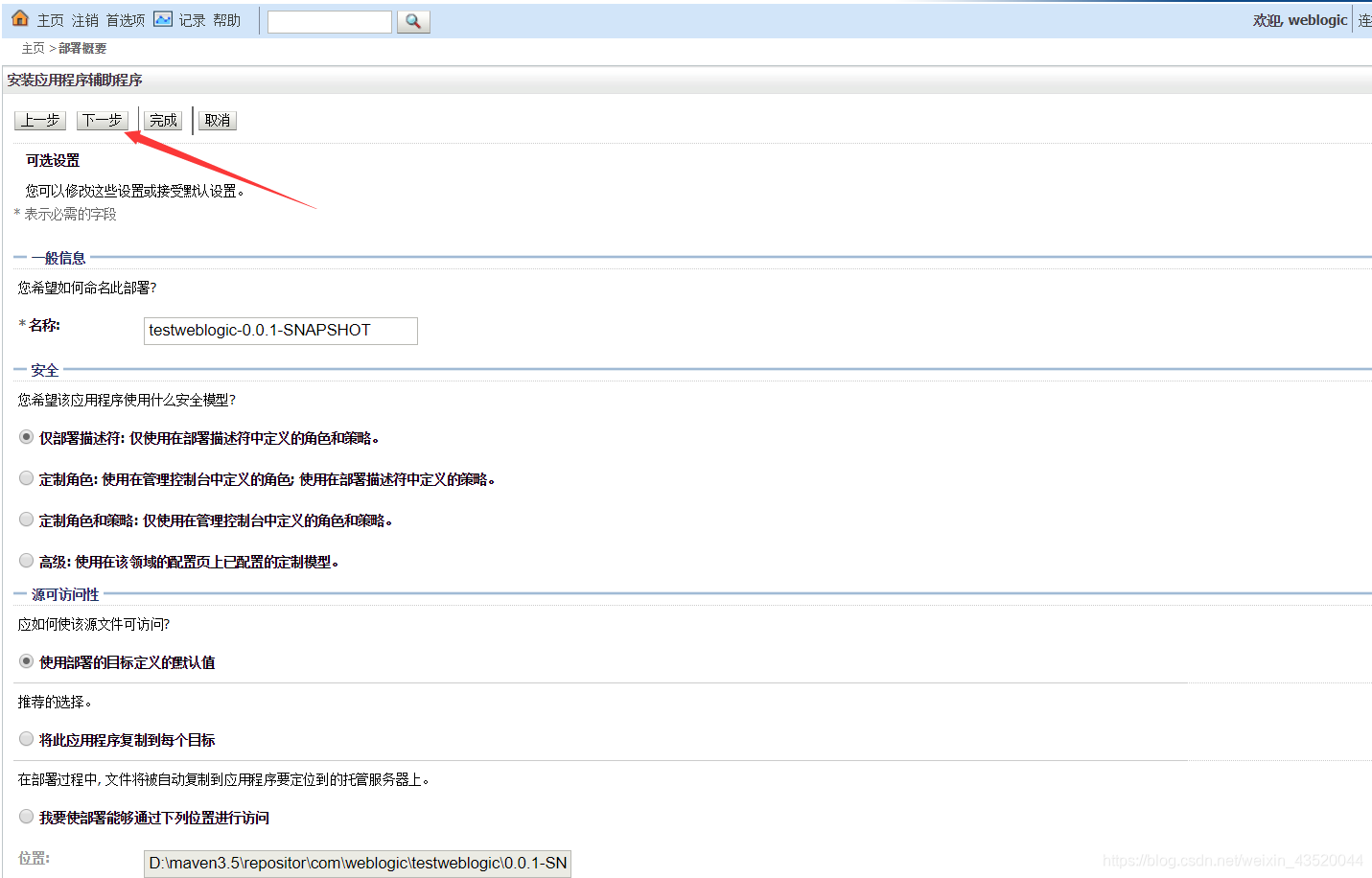Image resolution: width=1372 pixels, height=878 pixels.
Task: Click the 位置 path input field
Action: coord(358,863)
